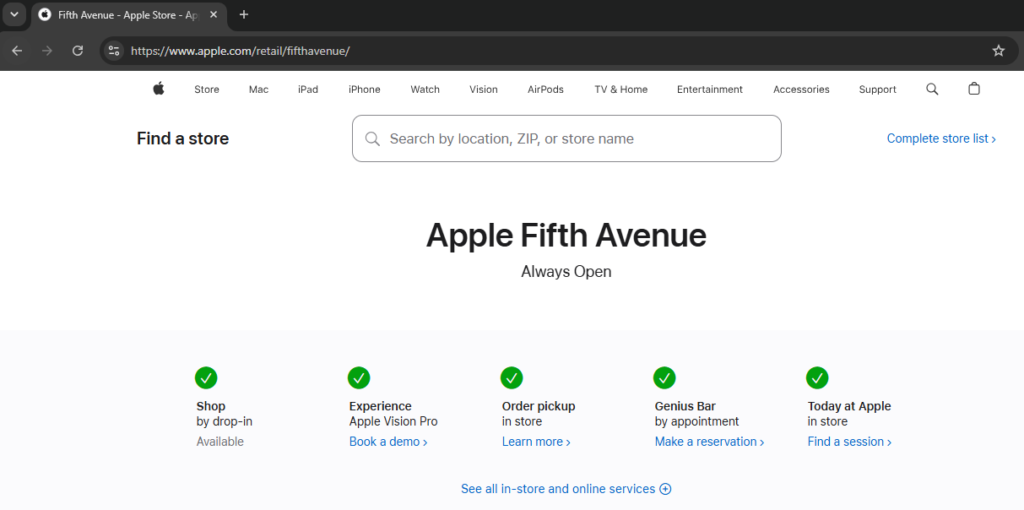
Task: Click the green checkmark above Genius Bar
Action: (x=664, y=377)
